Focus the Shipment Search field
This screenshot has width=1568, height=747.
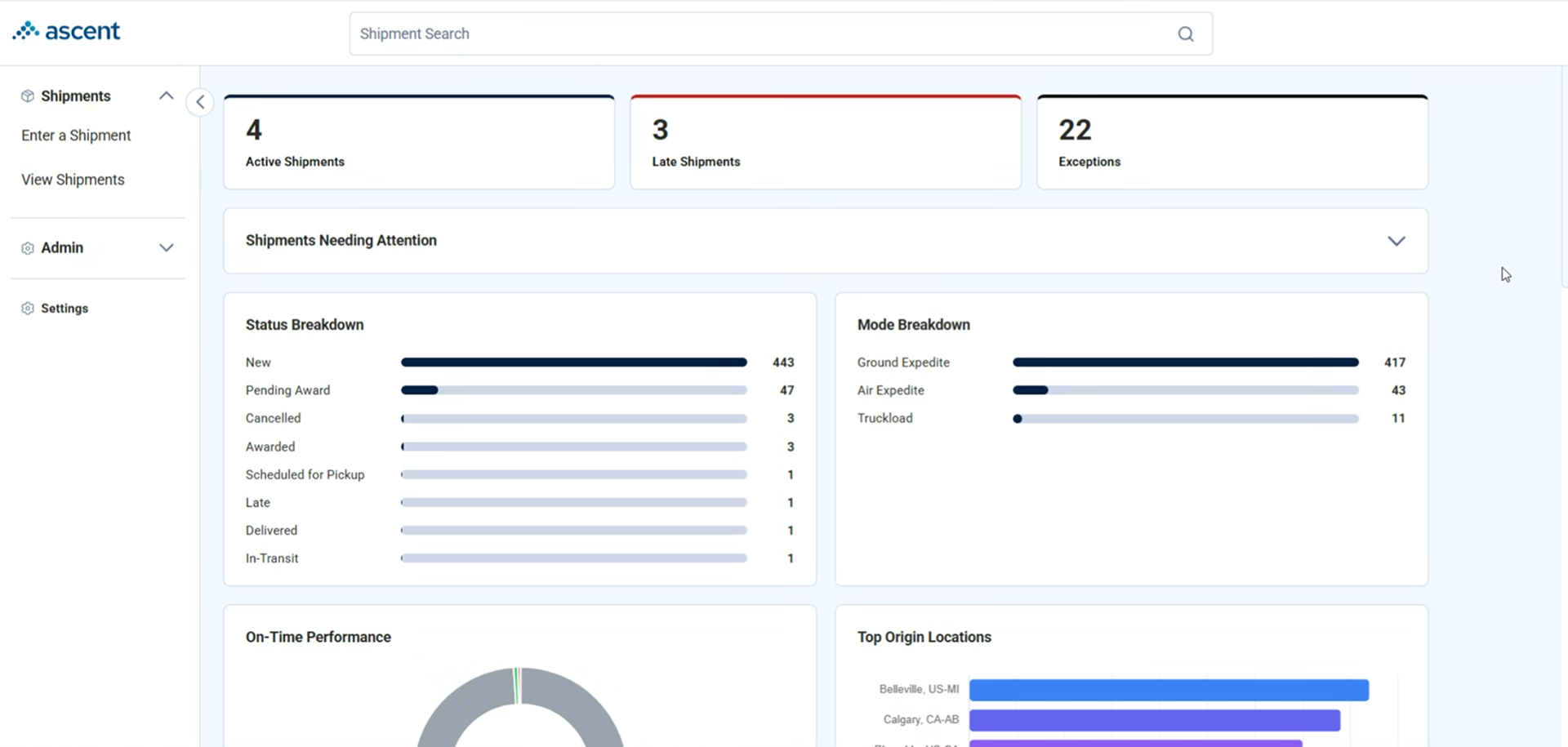coord(781,33)
